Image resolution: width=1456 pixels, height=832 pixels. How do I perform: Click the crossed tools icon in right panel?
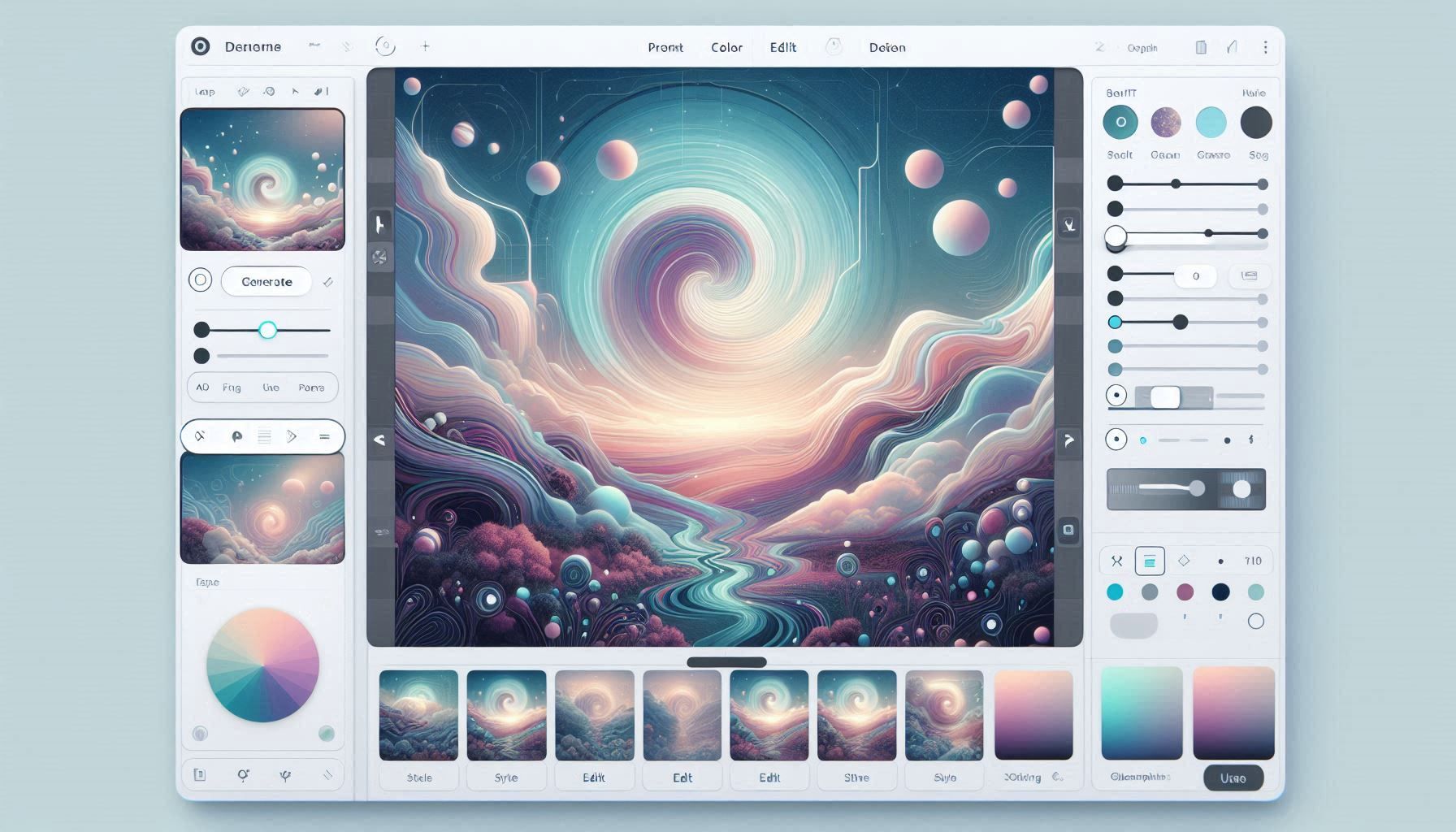pyautogui.click(x=1116, y=561)
